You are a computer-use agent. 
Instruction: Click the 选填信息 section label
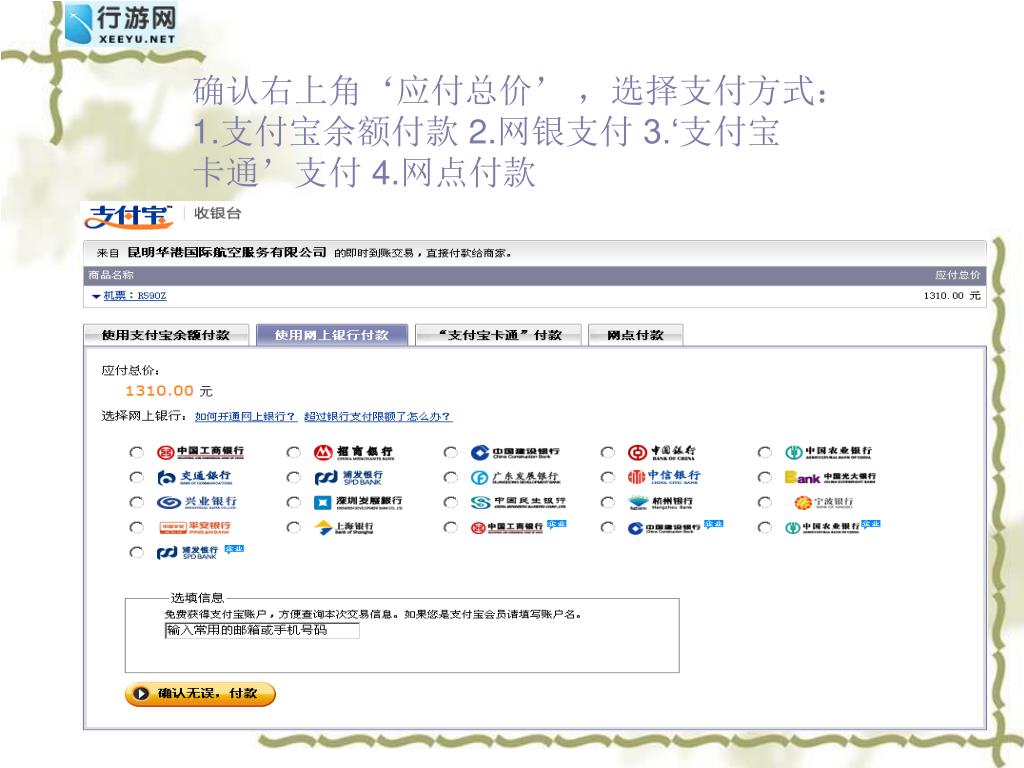[x=197, y=598]
